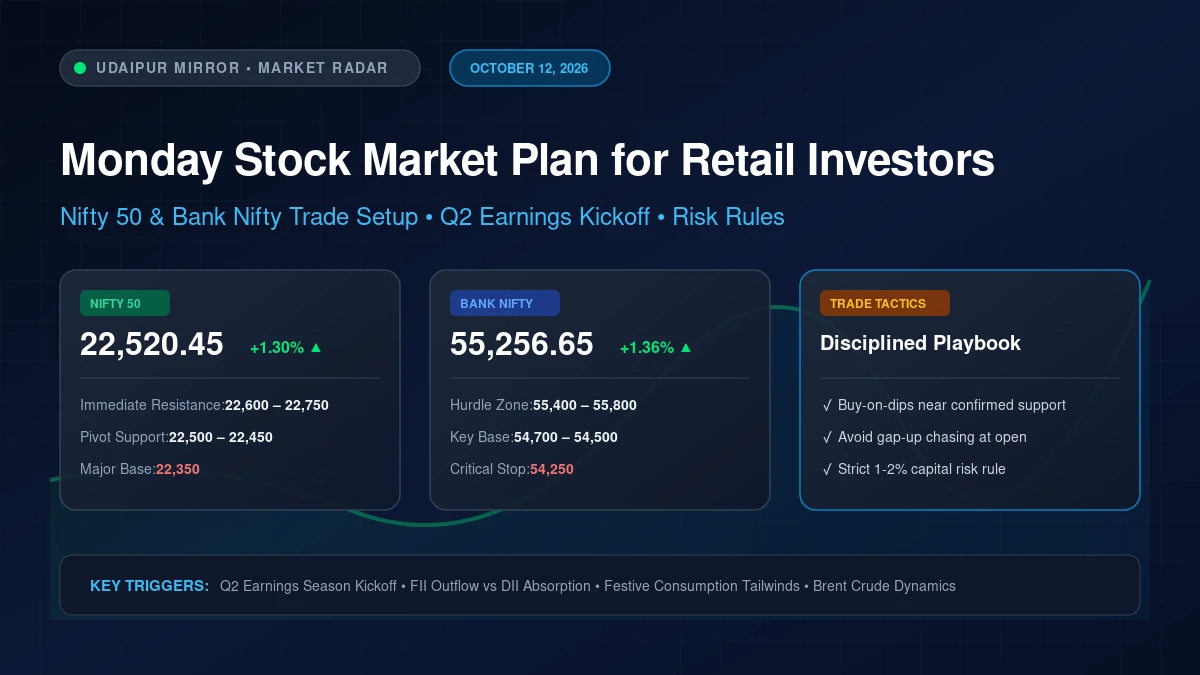Click Avoid gap-up chasing at open text
This screenshot has height=675, width=1200.
(932, 437)
